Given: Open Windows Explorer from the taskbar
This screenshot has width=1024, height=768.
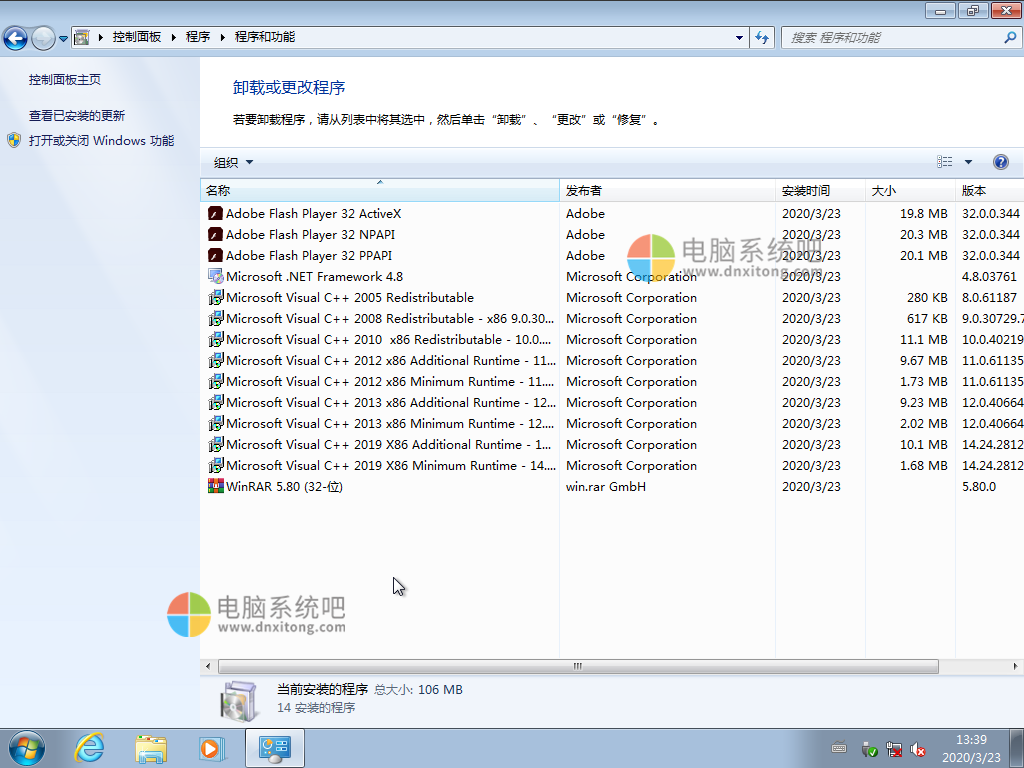Looking at the screenshot, I should point(151,747).
